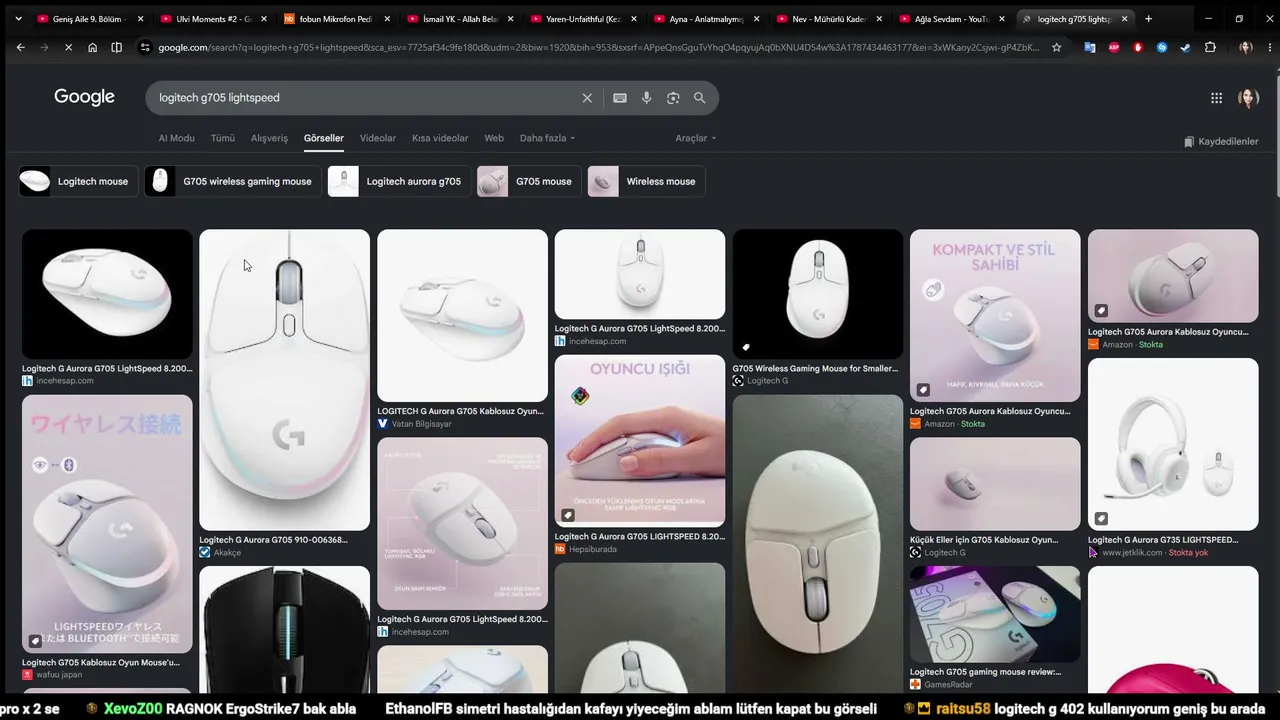Close the Geniş Aile 9. Bölüm tab
Viewport: 1280px width, 720px height.
140,18
